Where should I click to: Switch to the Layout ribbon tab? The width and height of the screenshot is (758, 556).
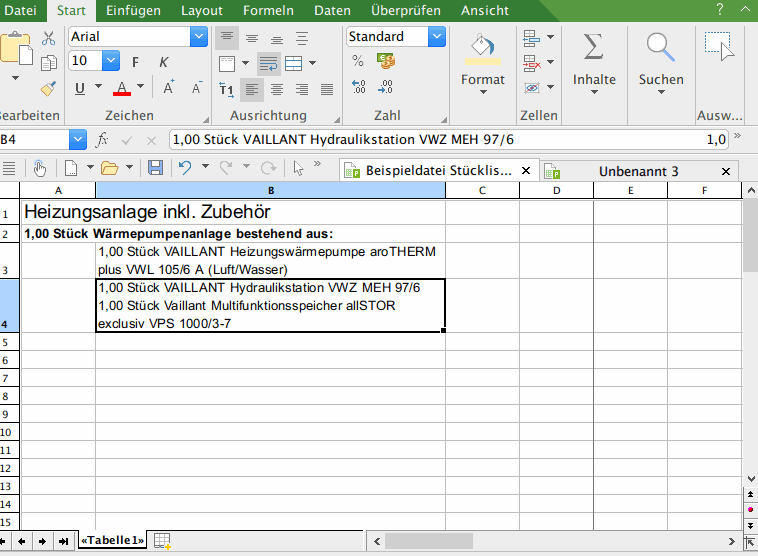click(202, 10)
